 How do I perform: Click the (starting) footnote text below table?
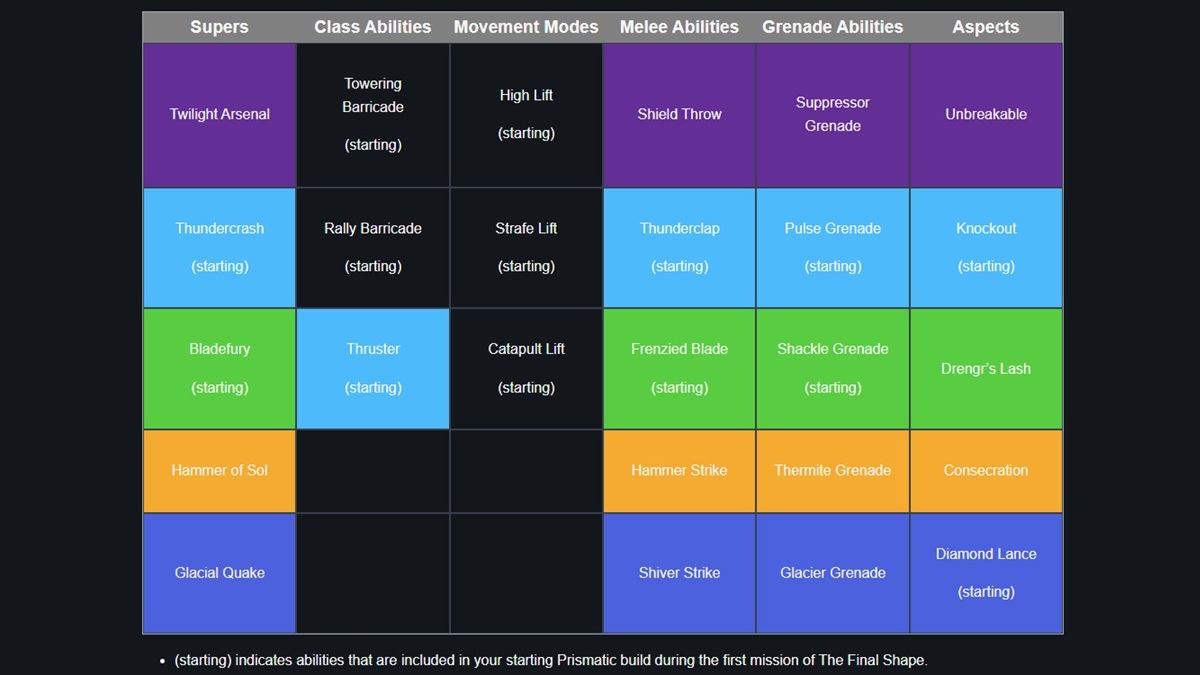(x=550, y=660)
